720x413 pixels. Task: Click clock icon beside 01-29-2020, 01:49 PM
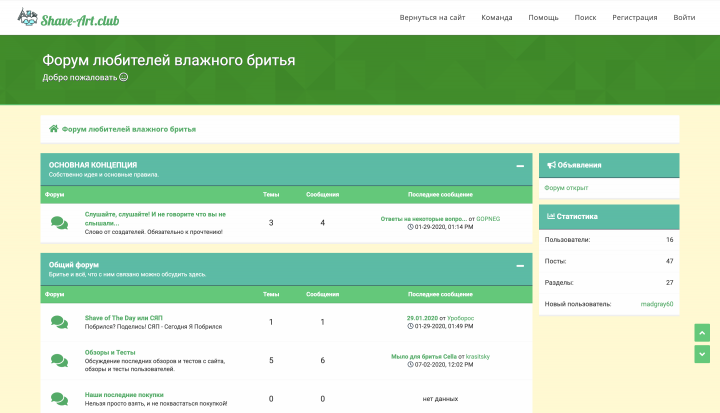410,326
